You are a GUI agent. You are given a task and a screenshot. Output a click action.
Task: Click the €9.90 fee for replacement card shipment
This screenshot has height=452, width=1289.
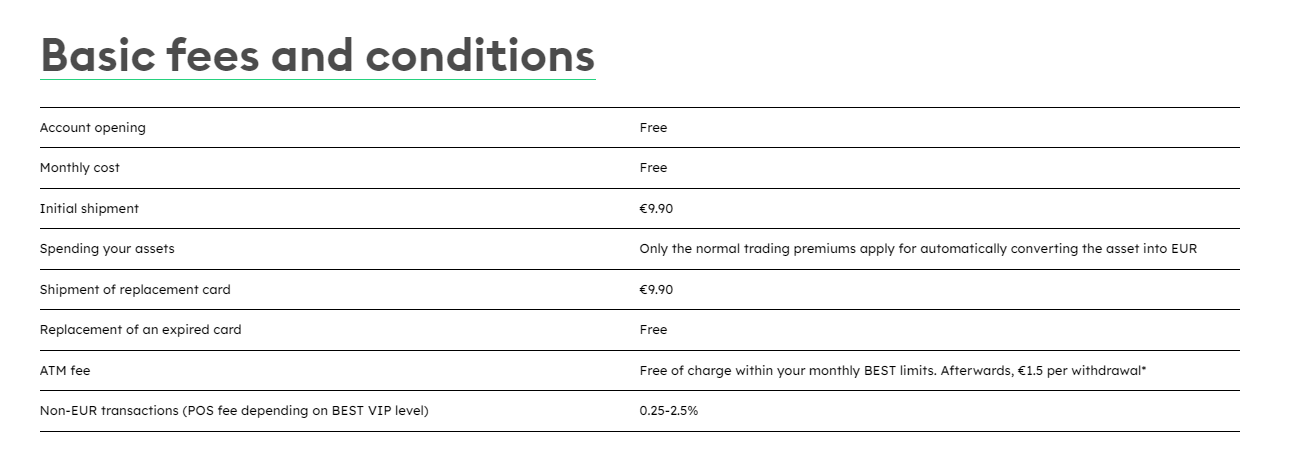click(656, 290)
